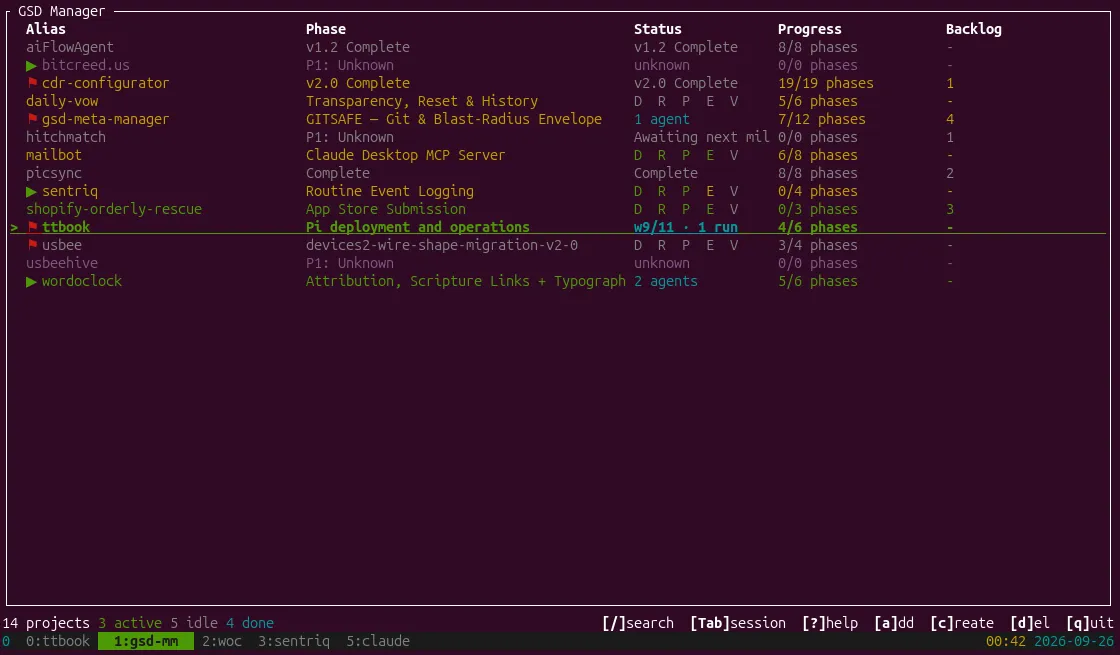Click the Phase column header
Screen dimensions: 1120x655
[x=326, y=29]
